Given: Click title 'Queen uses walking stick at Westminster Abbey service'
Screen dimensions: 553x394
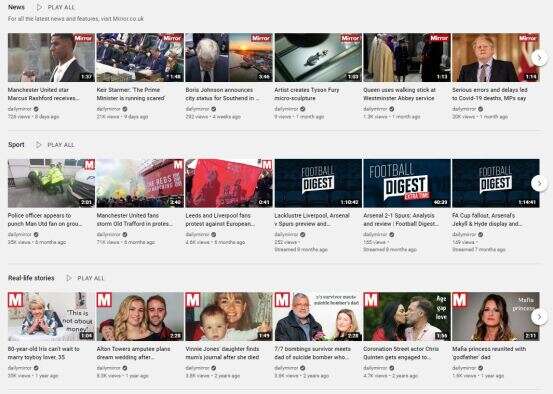Looking at the screenshot, I should click(400, 94).
